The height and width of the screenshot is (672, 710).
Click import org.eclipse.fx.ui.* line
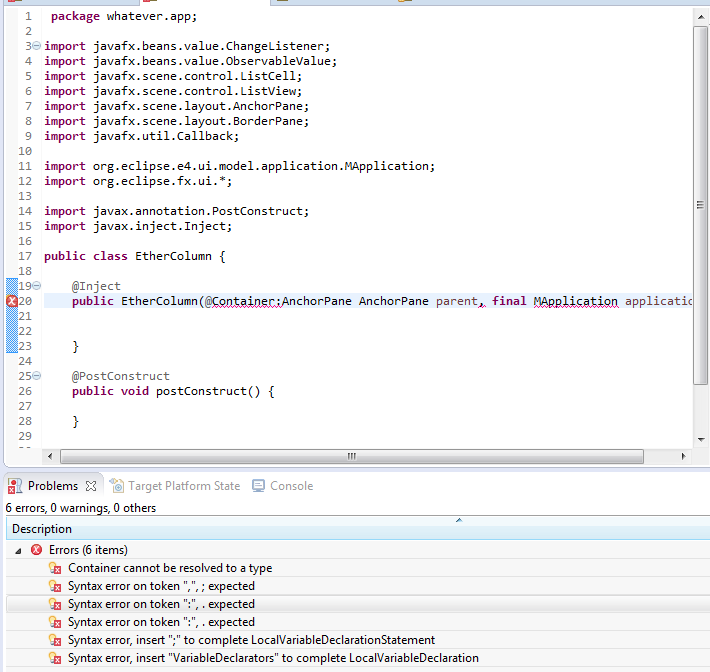point(138,181)
